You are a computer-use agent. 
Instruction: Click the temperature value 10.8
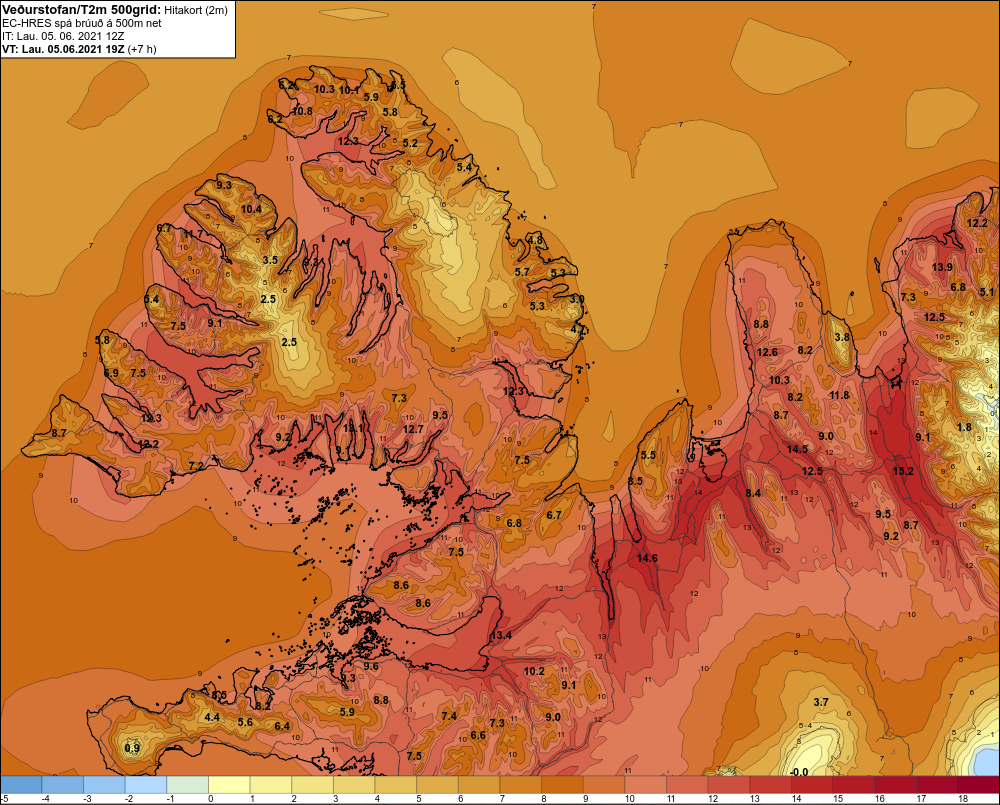pyautogui.click(x=302, y=111)
